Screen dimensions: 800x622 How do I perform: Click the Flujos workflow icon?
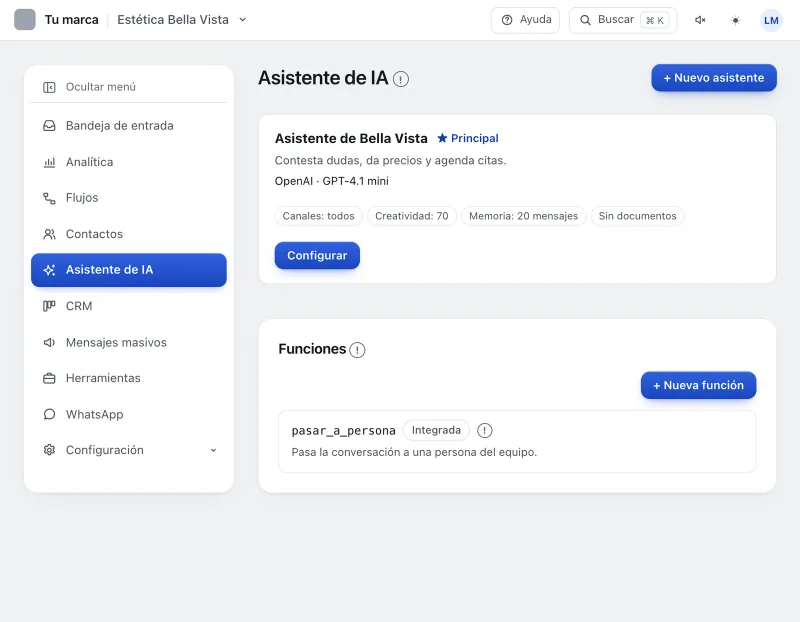[49, 198]
